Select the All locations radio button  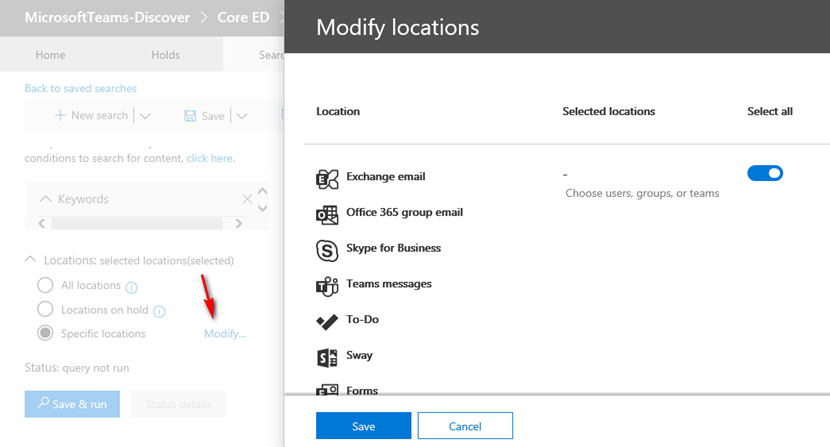[46, 285]
